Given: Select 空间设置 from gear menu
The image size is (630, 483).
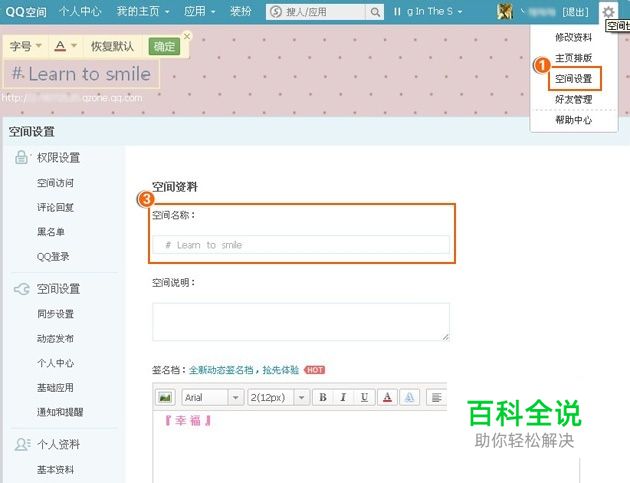Looking at the screenshot, I should pyautogui.click(x=573, y=79).
